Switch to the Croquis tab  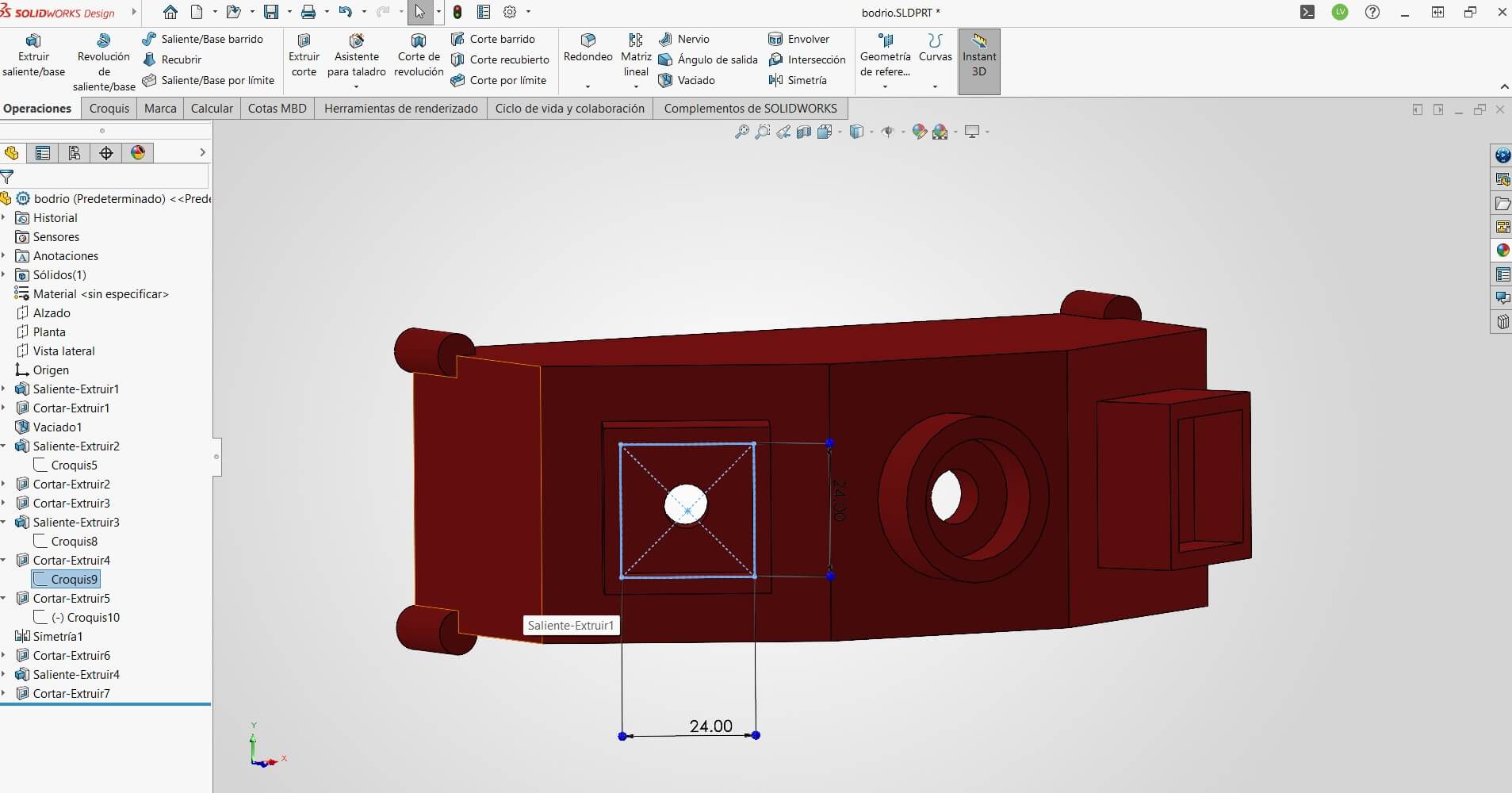(x=109, y=109)
